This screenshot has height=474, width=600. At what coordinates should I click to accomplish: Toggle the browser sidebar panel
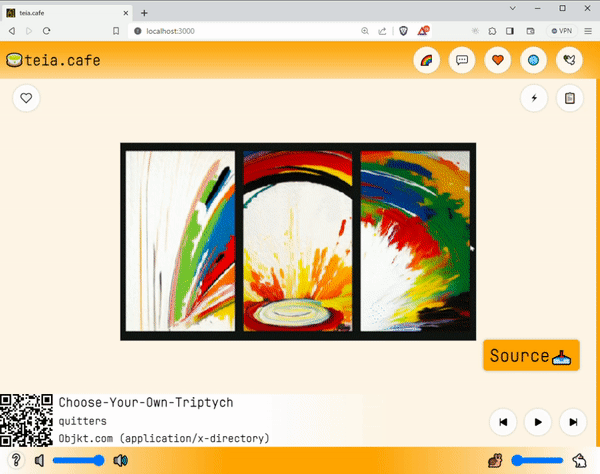(510, 31)
